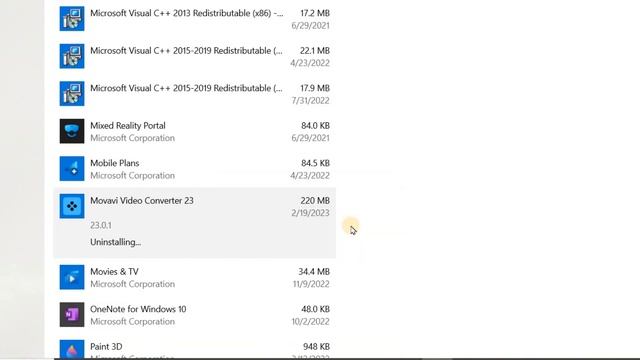Image resolution: width=640 pixels, height=360 pixels.
Task: Select the Movies & TV app name
Action: click(x=114, y=272)
